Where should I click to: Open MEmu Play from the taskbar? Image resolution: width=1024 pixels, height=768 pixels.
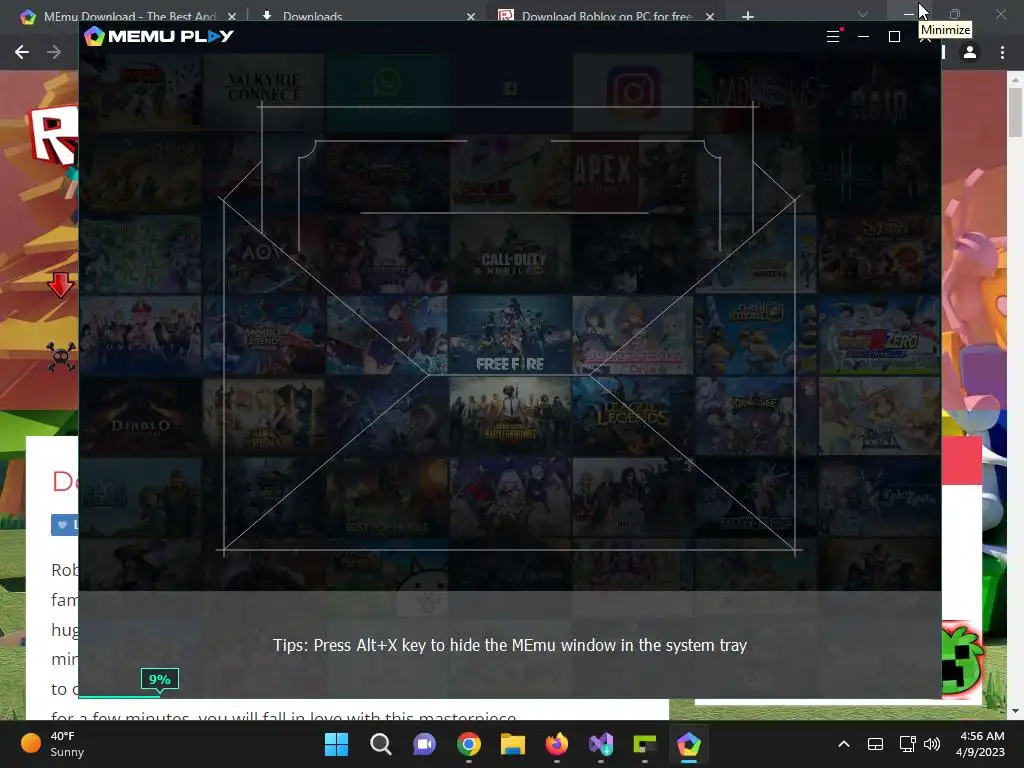pyautogui.click(x=688, y=744)
